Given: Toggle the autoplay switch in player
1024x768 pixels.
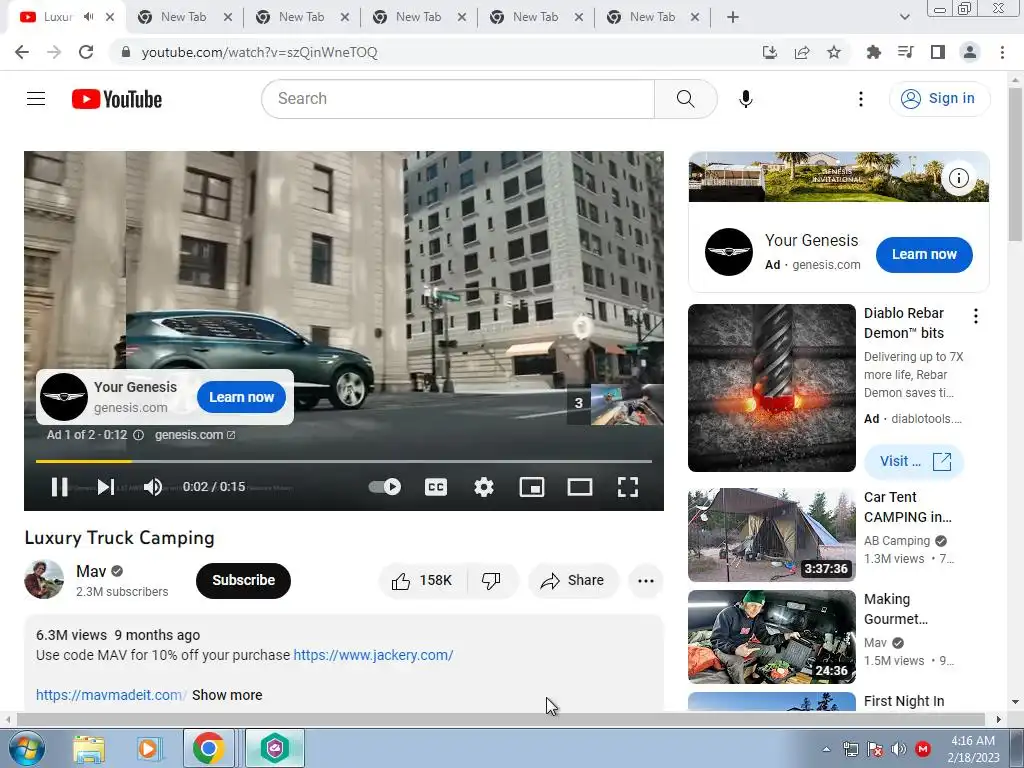Looking at the screenshot, I should pos(385,487).
